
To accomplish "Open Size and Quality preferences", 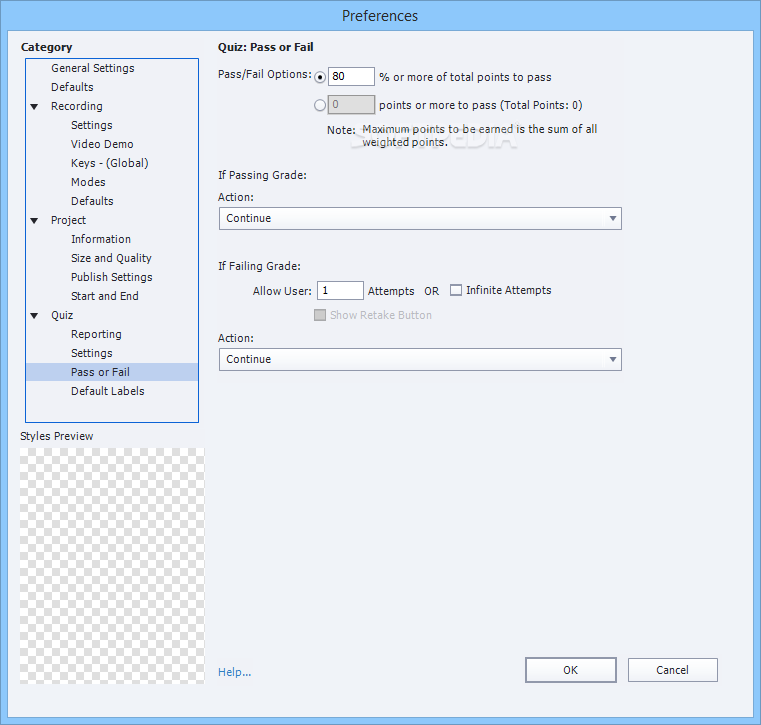I will pos(111,258).
